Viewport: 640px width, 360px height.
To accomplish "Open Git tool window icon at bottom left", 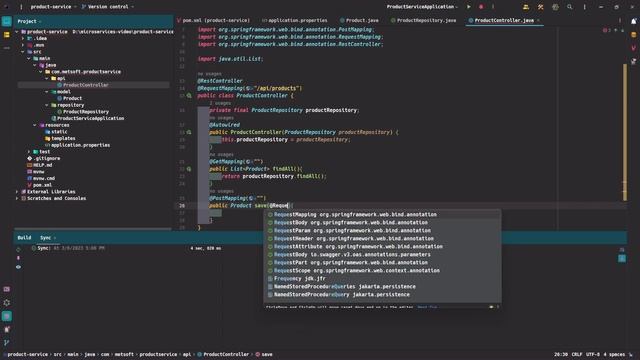I will click(x=7, y=342).
